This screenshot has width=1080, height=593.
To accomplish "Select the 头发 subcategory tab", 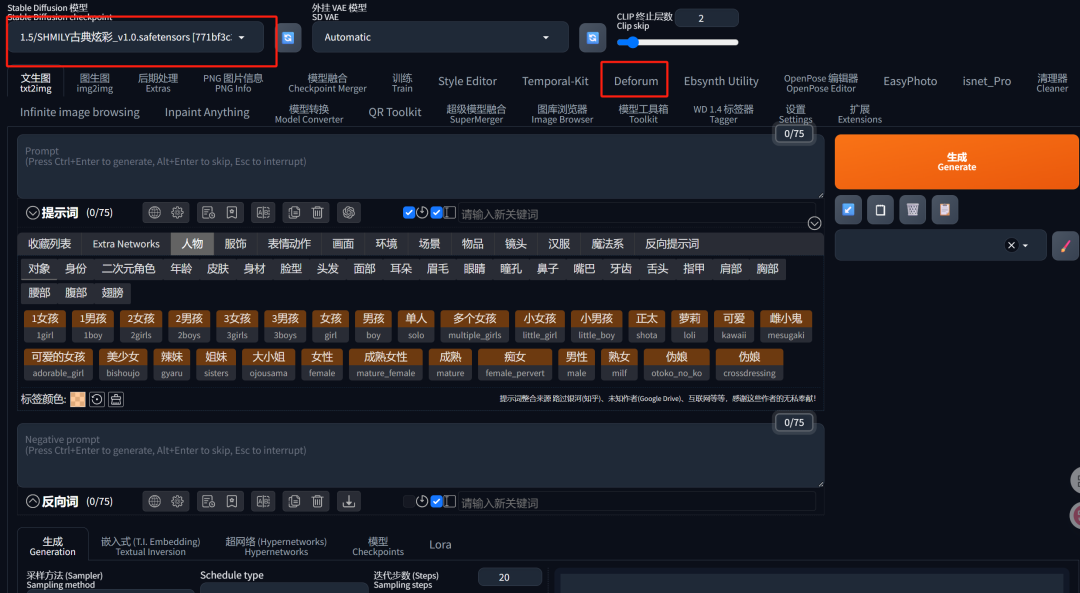I will pos(327,269).
